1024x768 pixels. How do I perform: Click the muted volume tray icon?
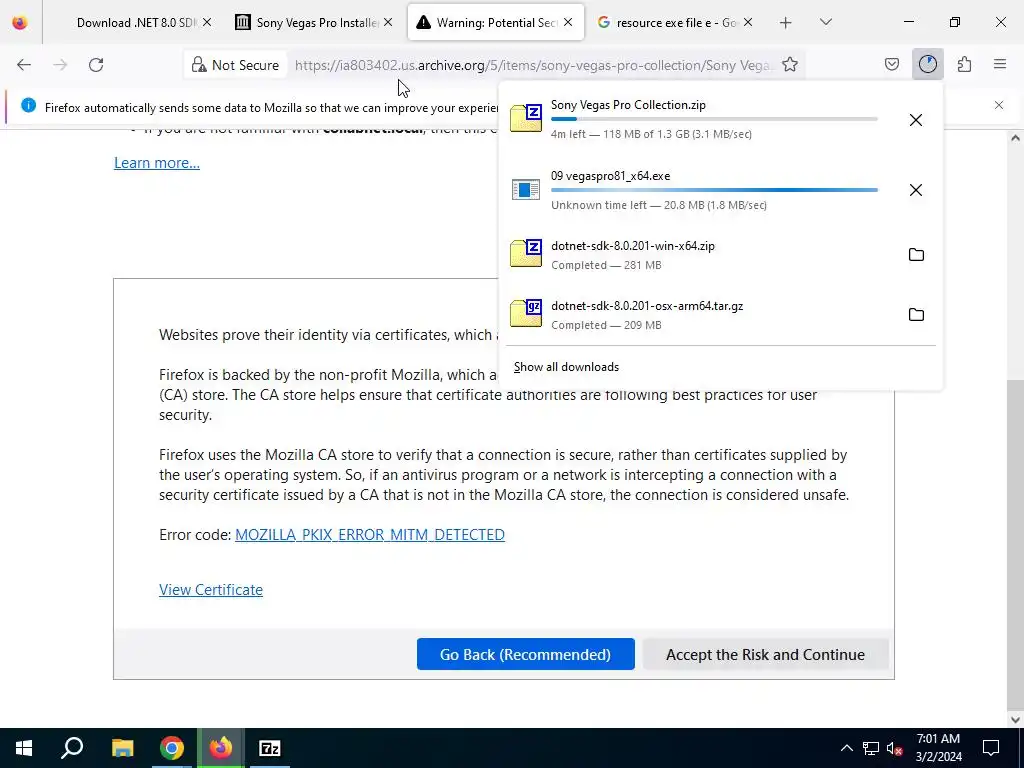click(895, 748)
